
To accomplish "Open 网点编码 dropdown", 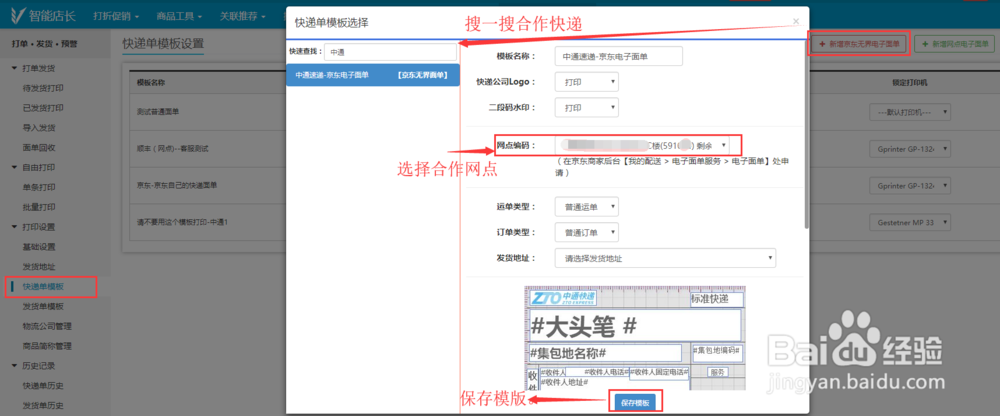I will [642, 145].
